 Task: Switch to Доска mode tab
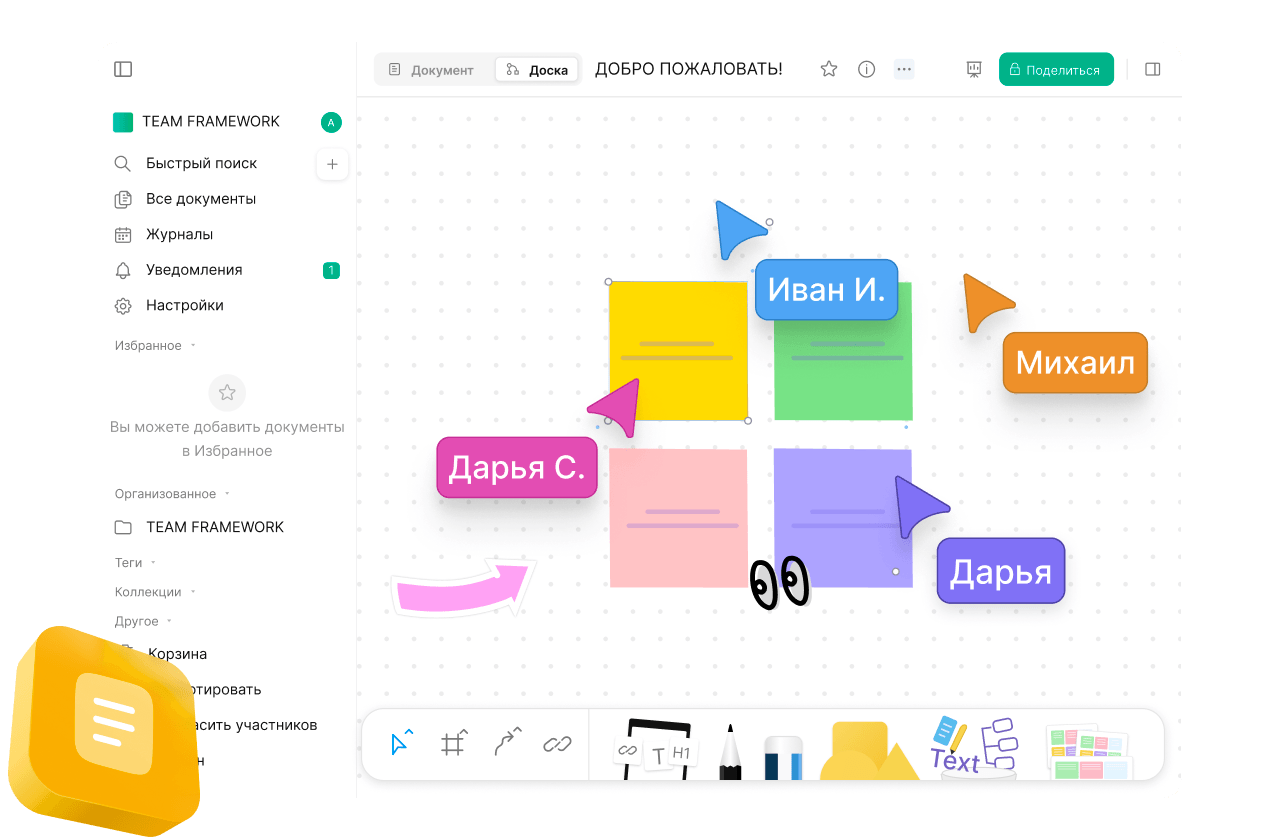coord(537,70)
